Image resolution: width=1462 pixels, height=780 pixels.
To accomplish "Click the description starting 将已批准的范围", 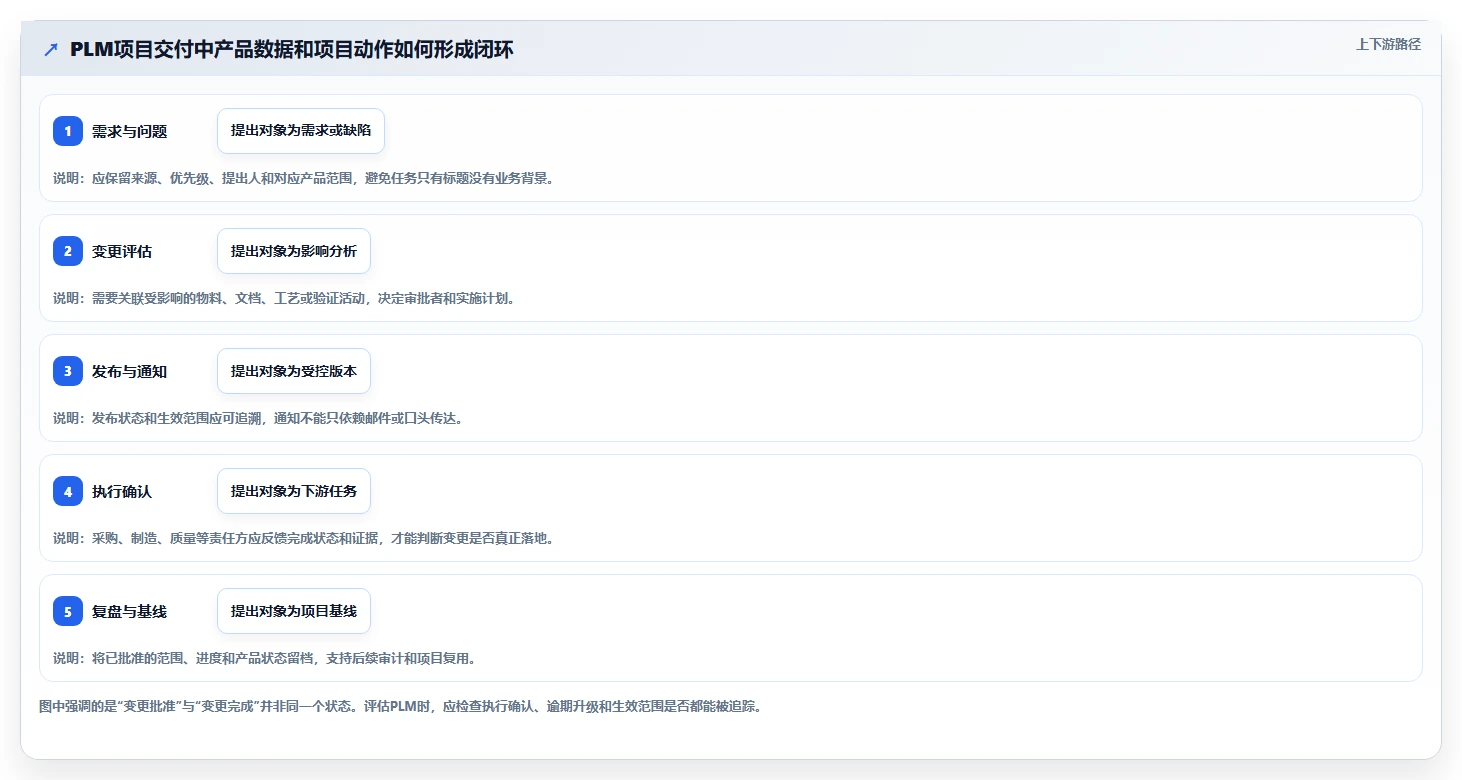I will click(264, 658).
